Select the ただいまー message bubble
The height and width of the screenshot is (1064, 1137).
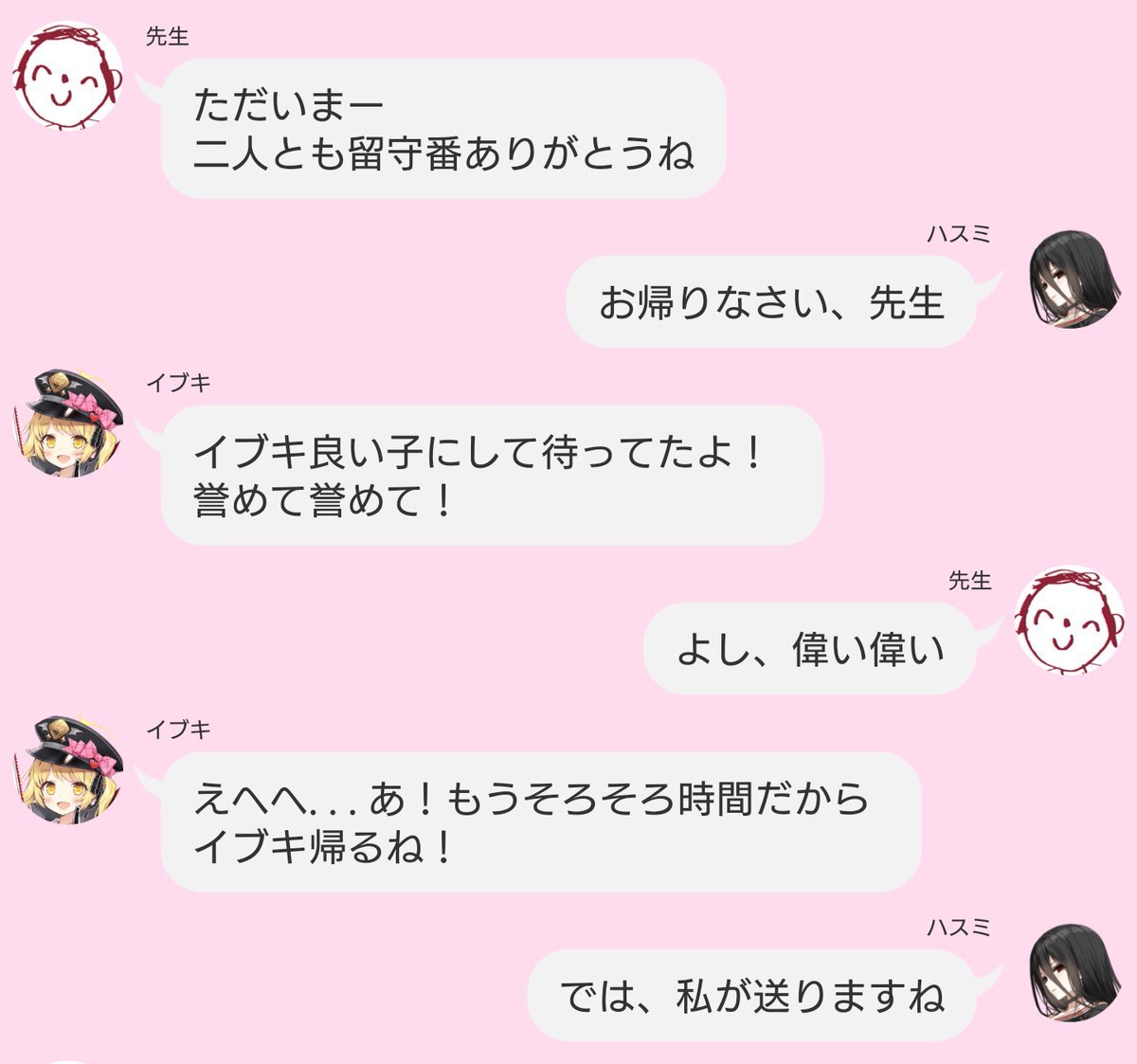point(442,128)
